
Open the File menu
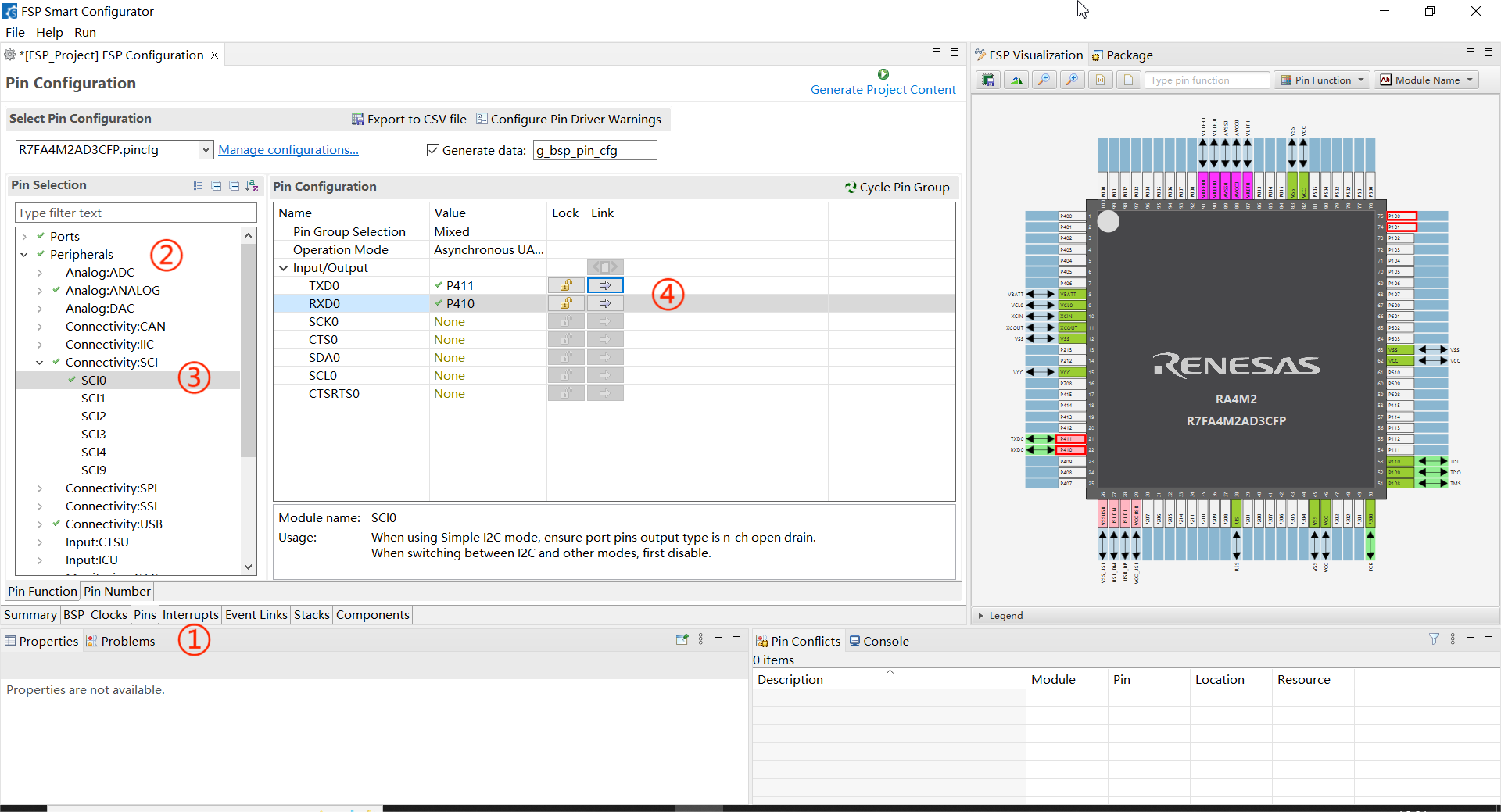tap(15, 33)
